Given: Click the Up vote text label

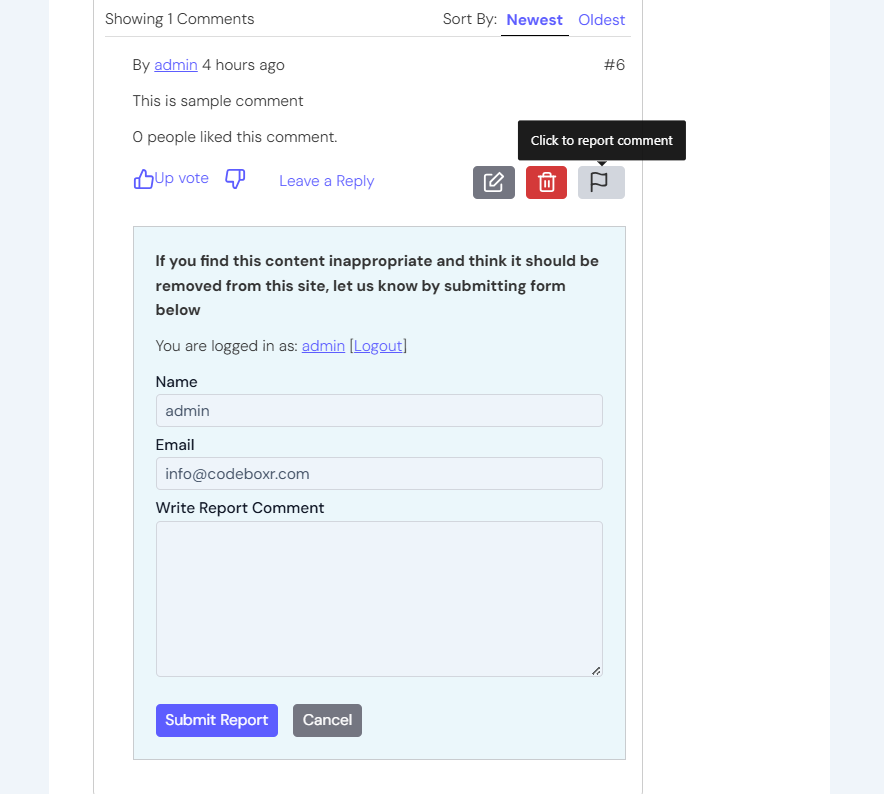Looking at the screenshot, I should coord(182,178).
